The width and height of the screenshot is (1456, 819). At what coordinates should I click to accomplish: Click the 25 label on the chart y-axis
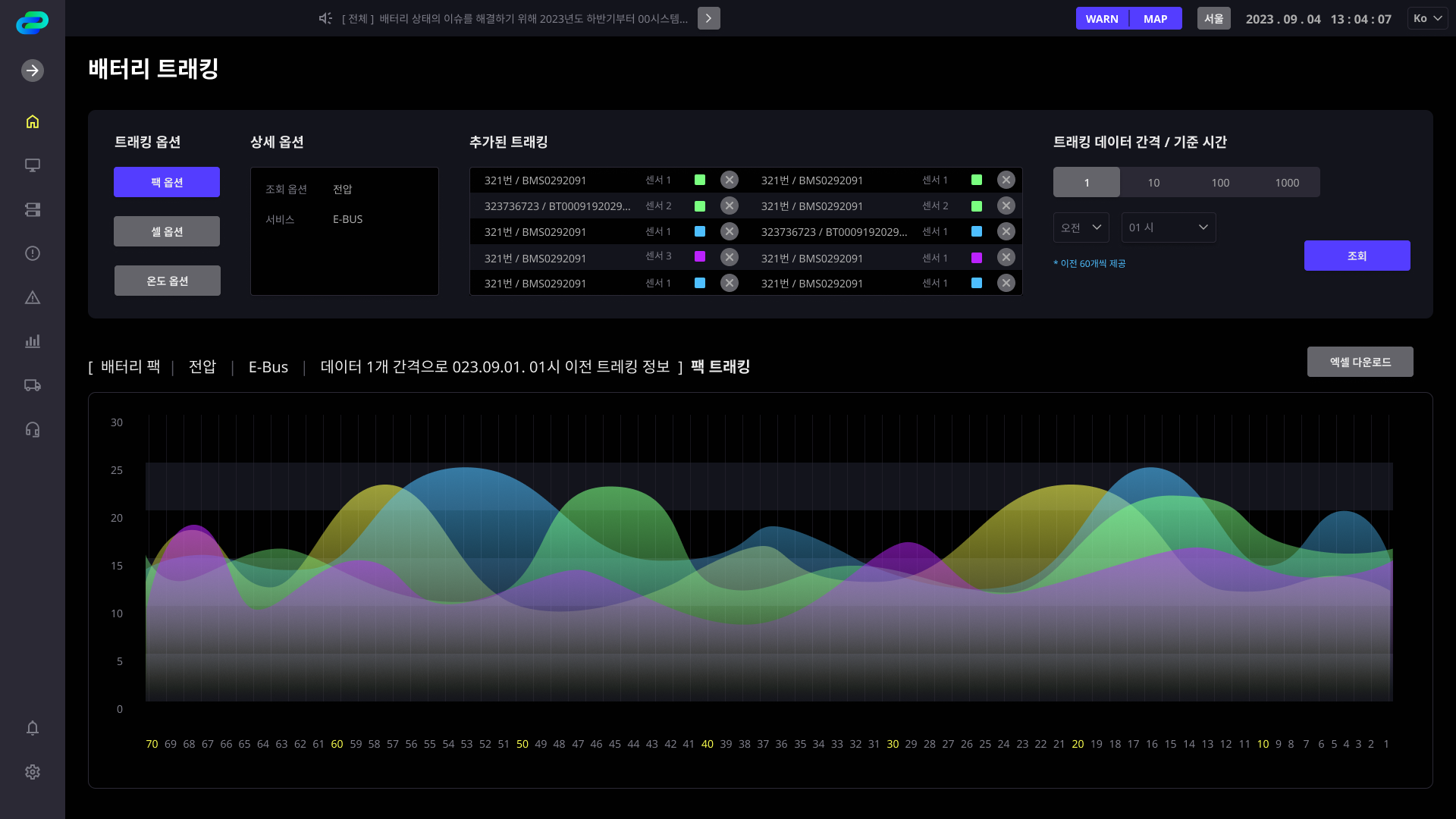pos(117,470)
